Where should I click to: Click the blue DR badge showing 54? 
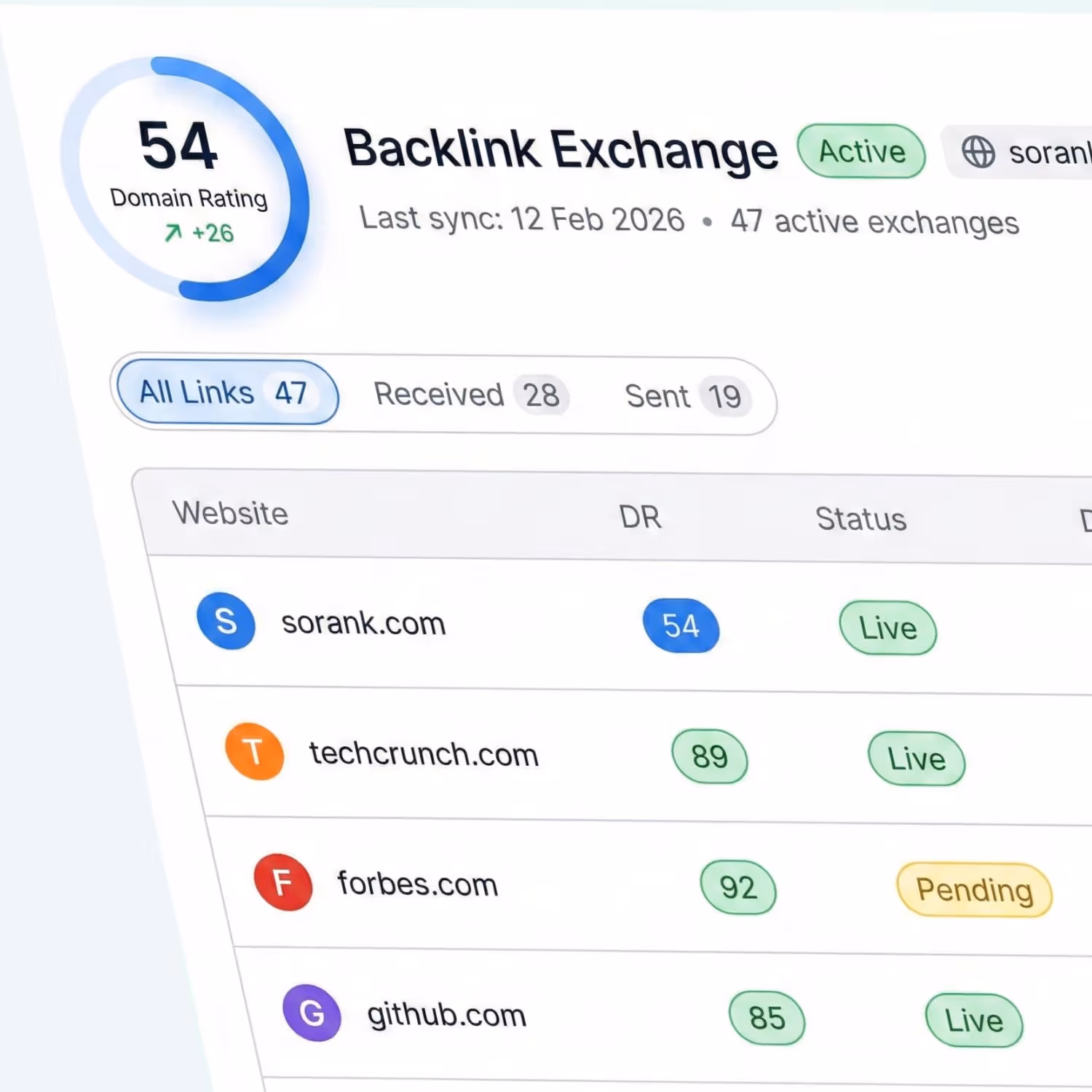pyautogui.click(x=681, y=625)
